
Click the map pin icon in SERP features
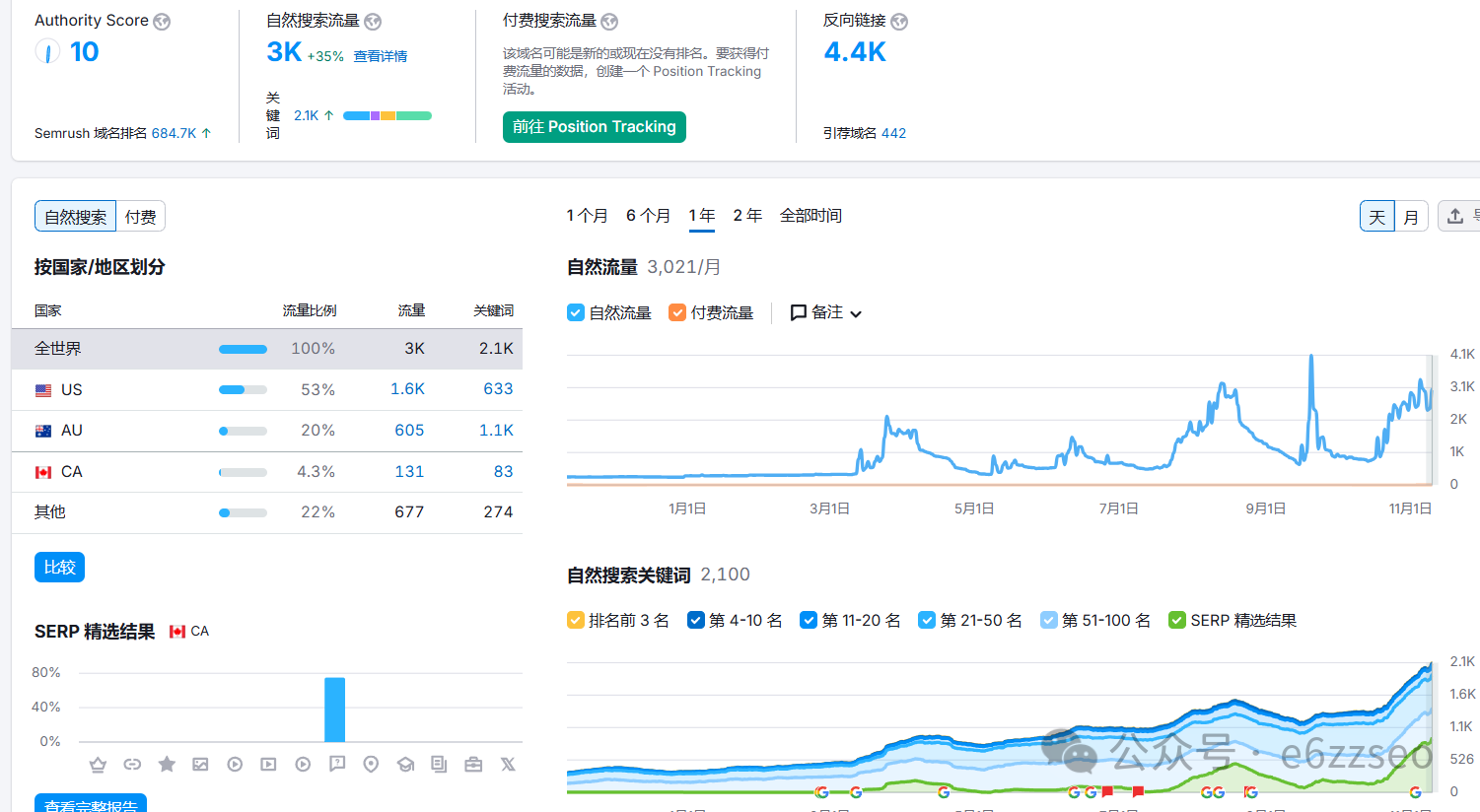point(371,765)
